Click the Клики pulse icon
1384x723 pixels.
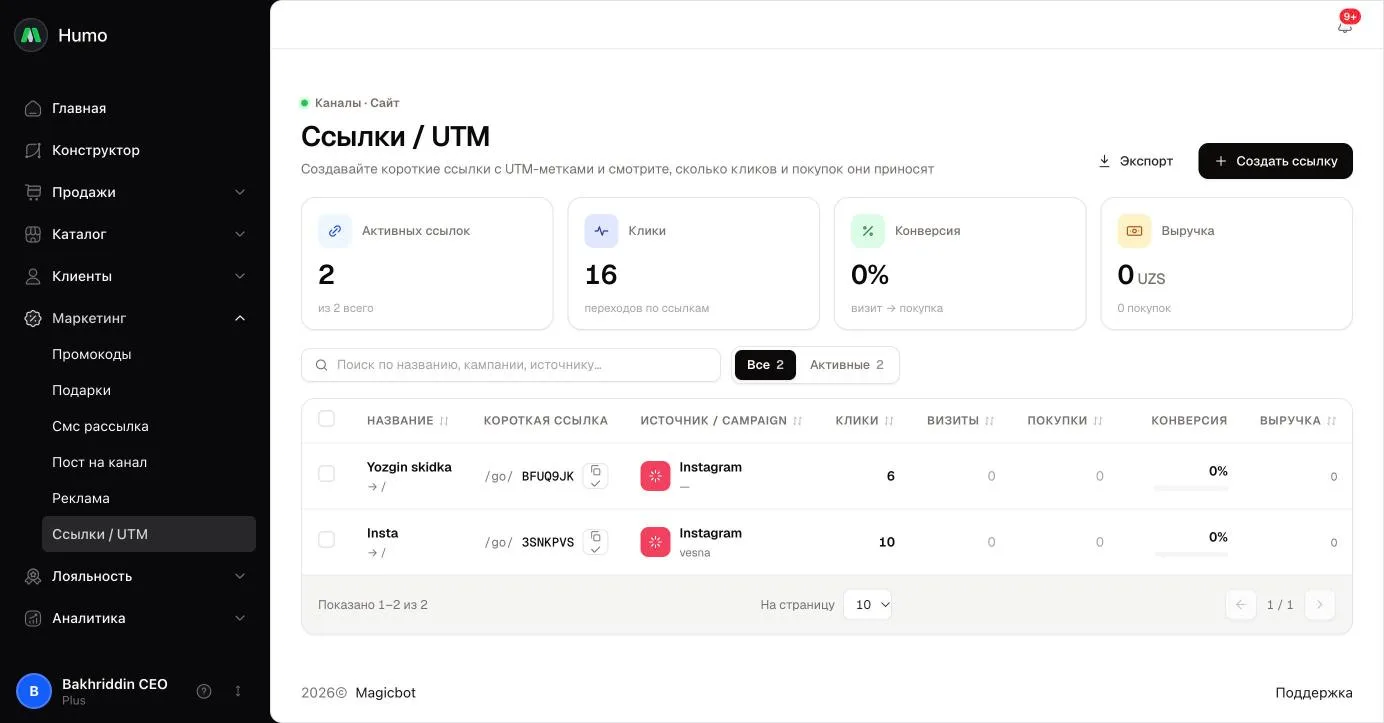[x=601, y=231]
